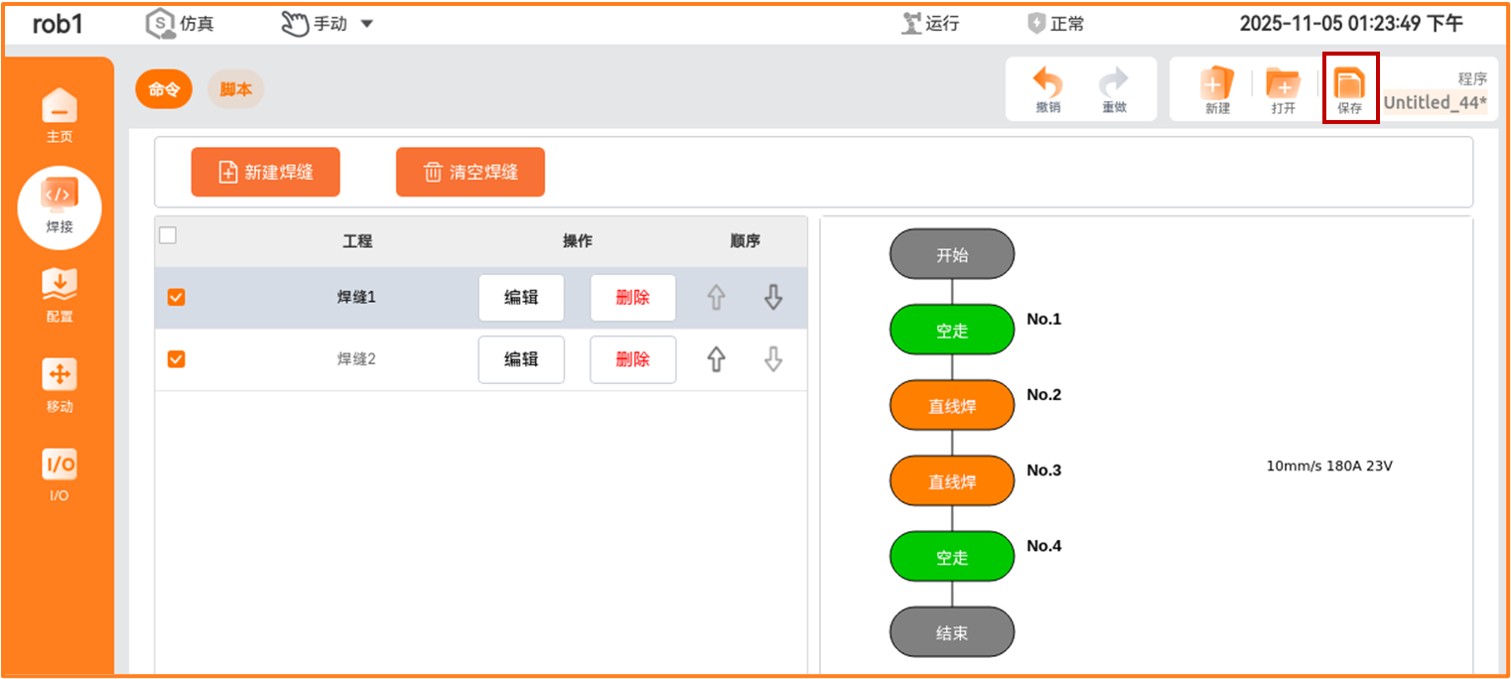1511x679 pixels.
Task: Select the No.2 直线焊 flowchart node
Action: (951, 405)
